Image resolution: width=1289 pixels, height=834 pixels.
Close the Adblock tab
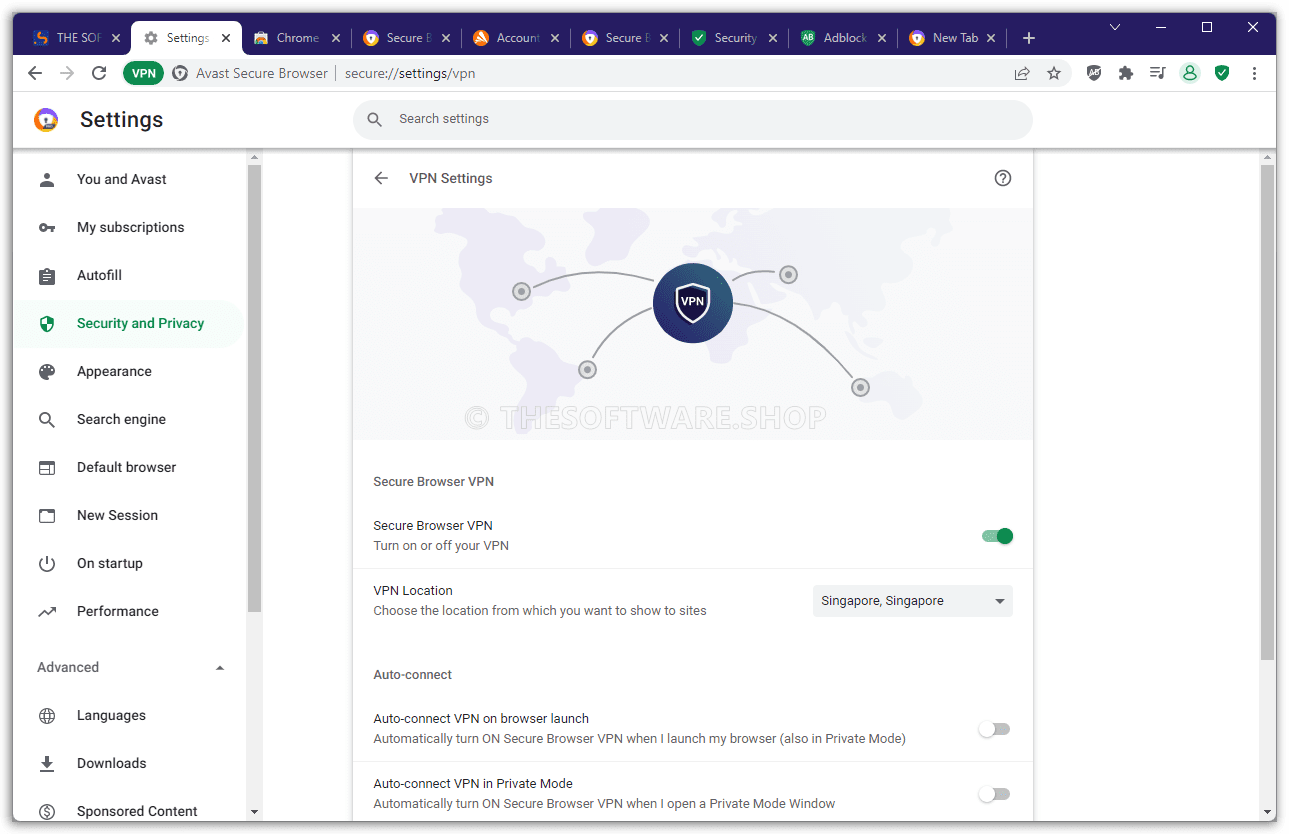click(882, 38)
